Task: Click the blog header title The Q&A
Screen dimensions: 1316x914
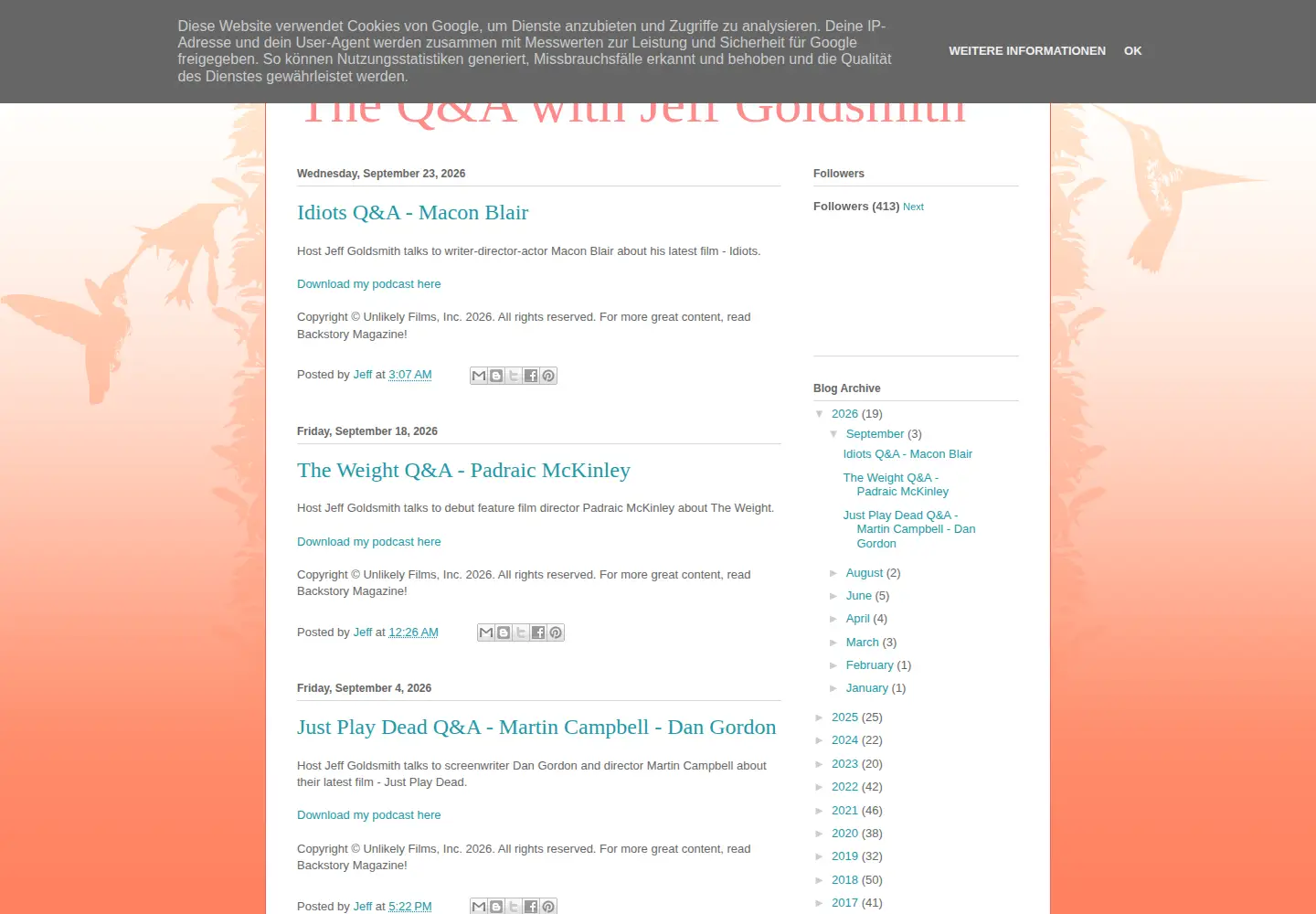Action: (x=633, y=114)
